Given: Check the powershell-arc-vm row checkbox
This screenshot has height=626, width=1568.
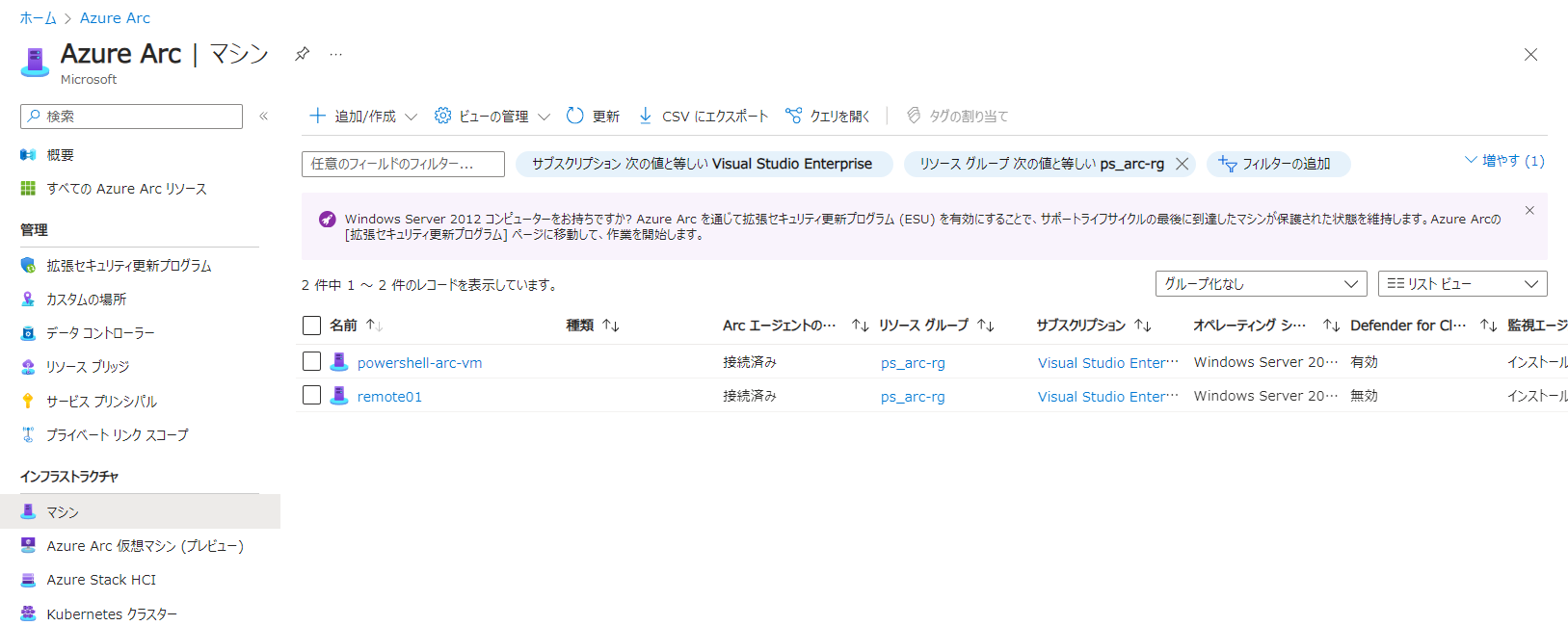Looking at the screenshot, I should click(311, 361).
